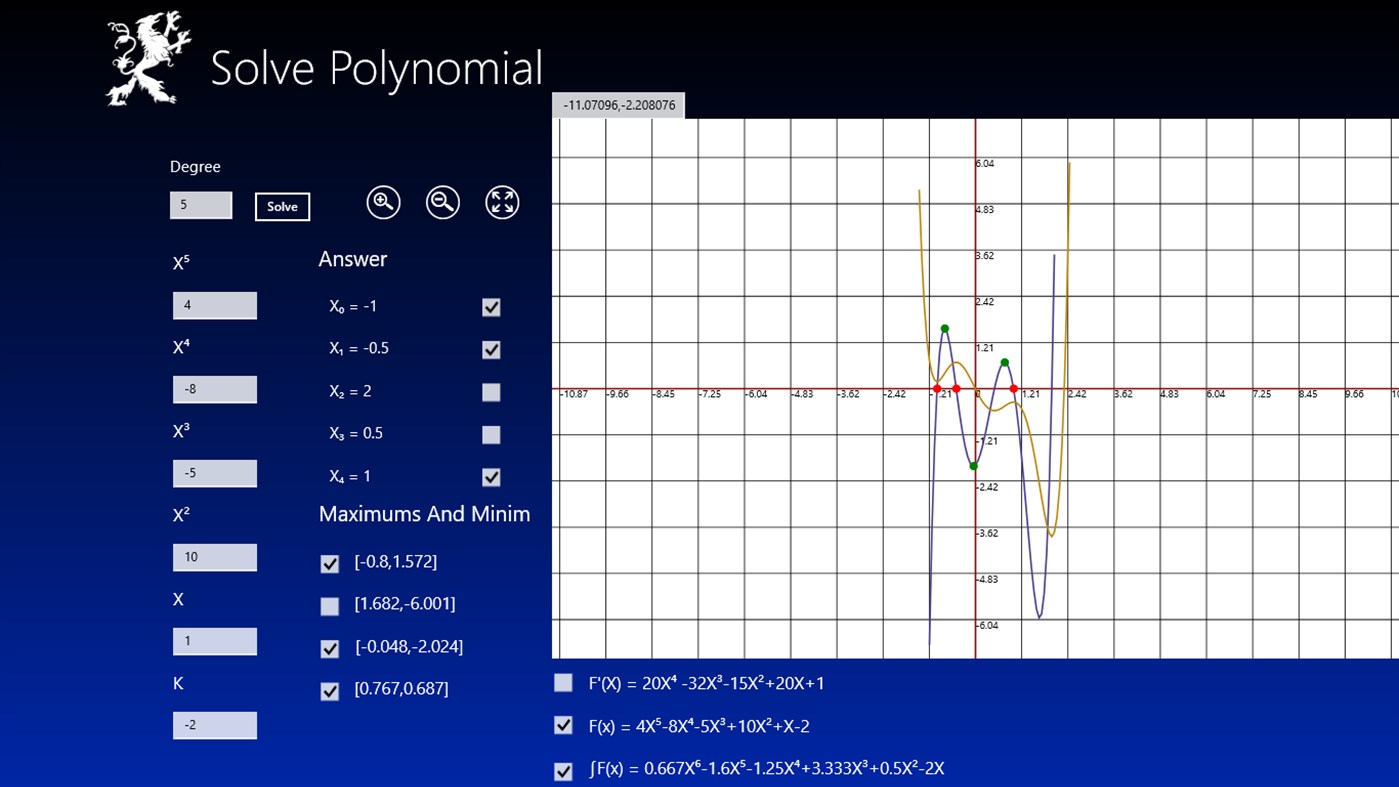This screenshot has height=787, width=1399.
Task: Select the zoom in magnifier icon
Action: pyautogui.click(x=383, y=202)
